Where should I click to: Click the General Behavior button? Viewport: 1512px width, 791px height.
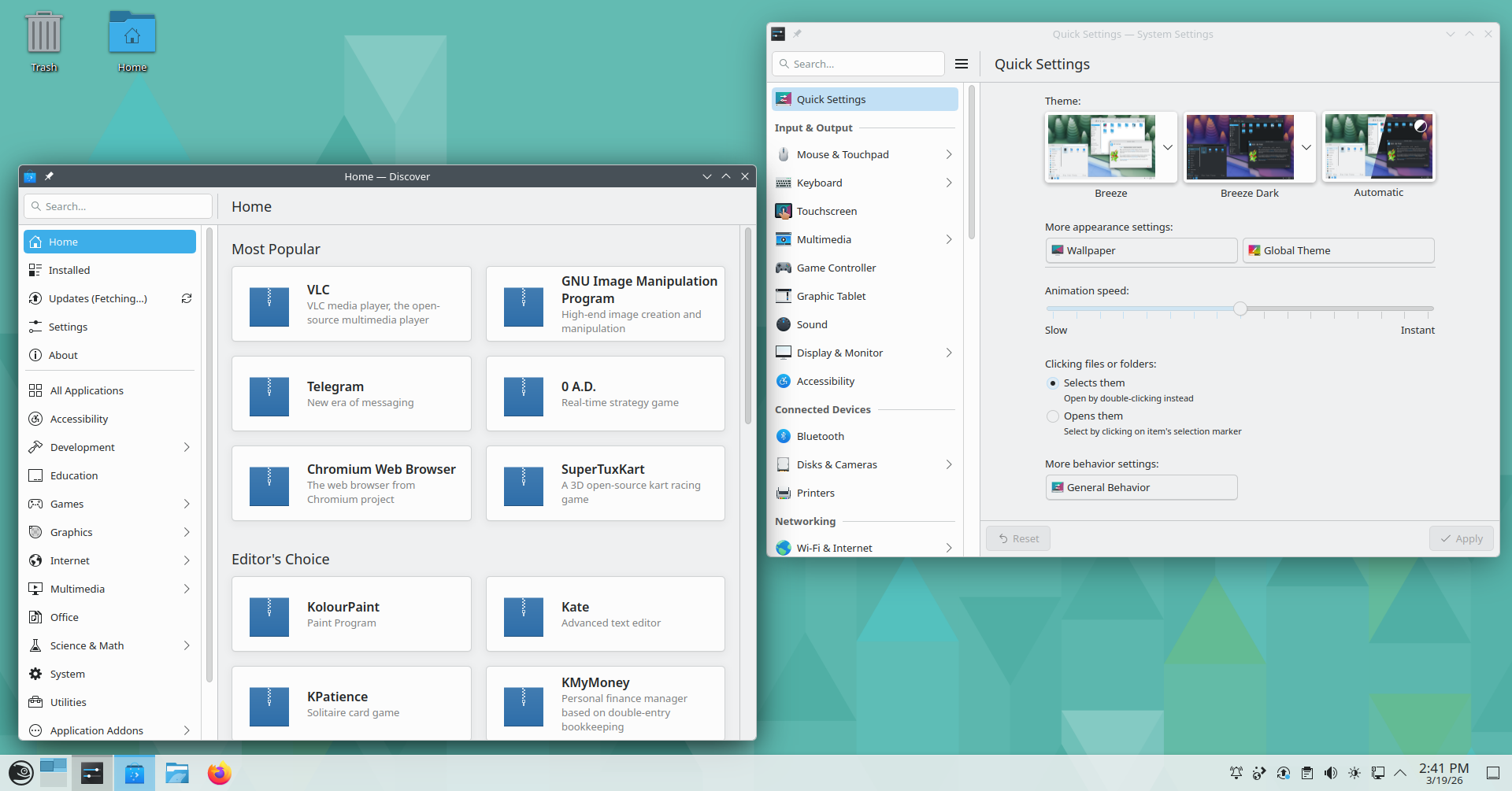pyautogui.click(x=1141, y=487)
